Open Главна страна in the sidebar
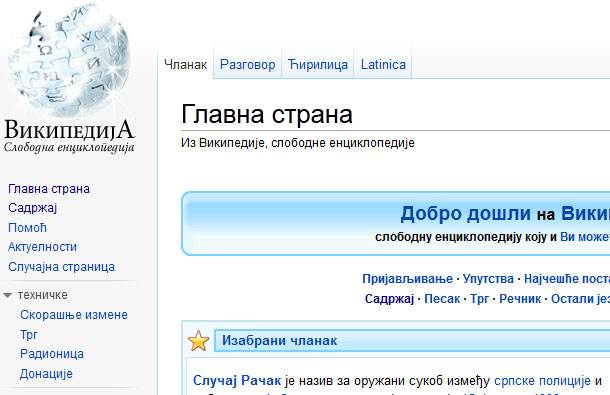The image size is (610, 395). click(x=49, y=189)
